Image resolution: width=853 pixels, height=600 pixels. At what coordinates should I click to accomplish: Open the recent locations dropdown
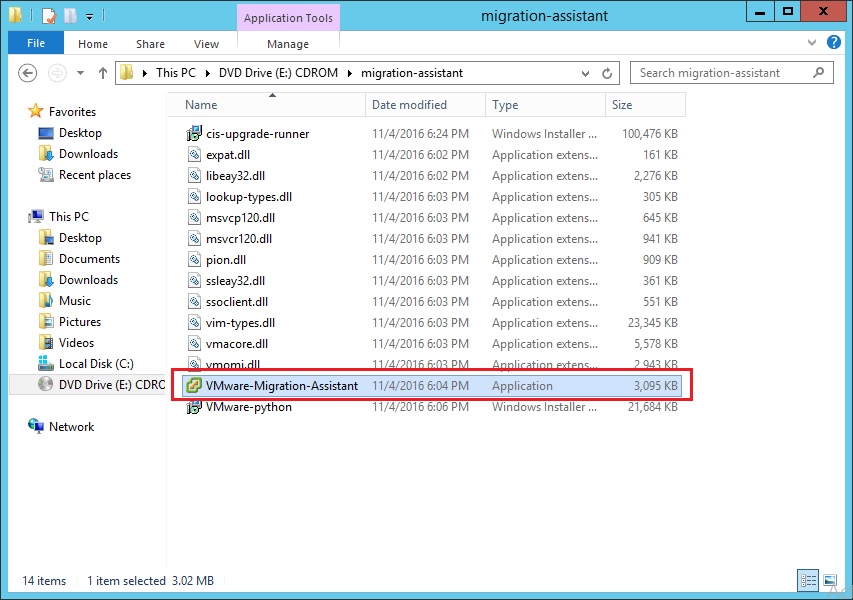tap(81, 73)
